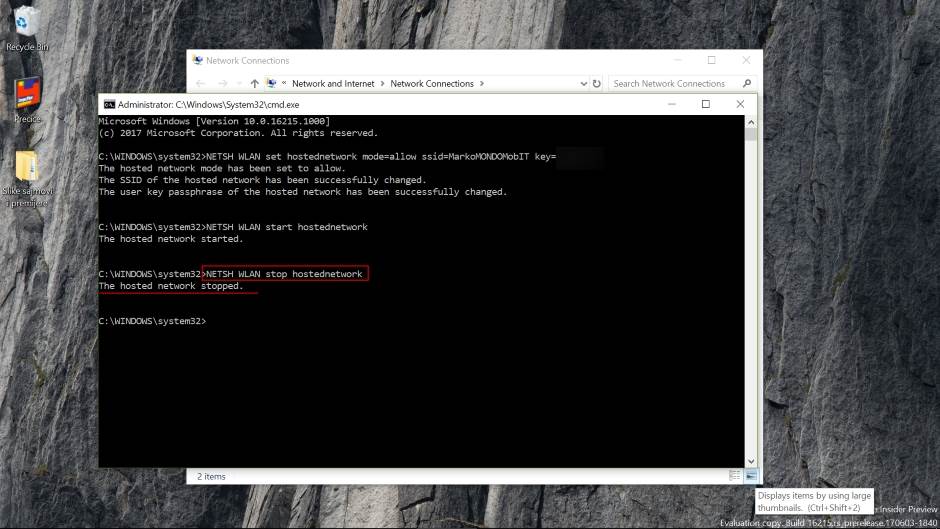Click the cmd.exe title bar icon
Screen dimensions: 940x529
click(109, 104)
